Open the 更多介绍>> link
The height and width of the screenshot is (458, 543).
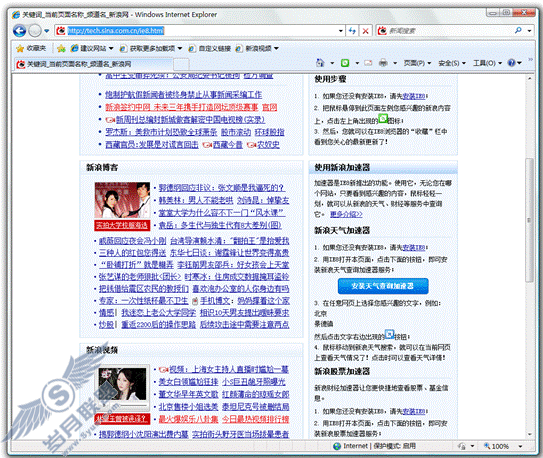[346, 214]
